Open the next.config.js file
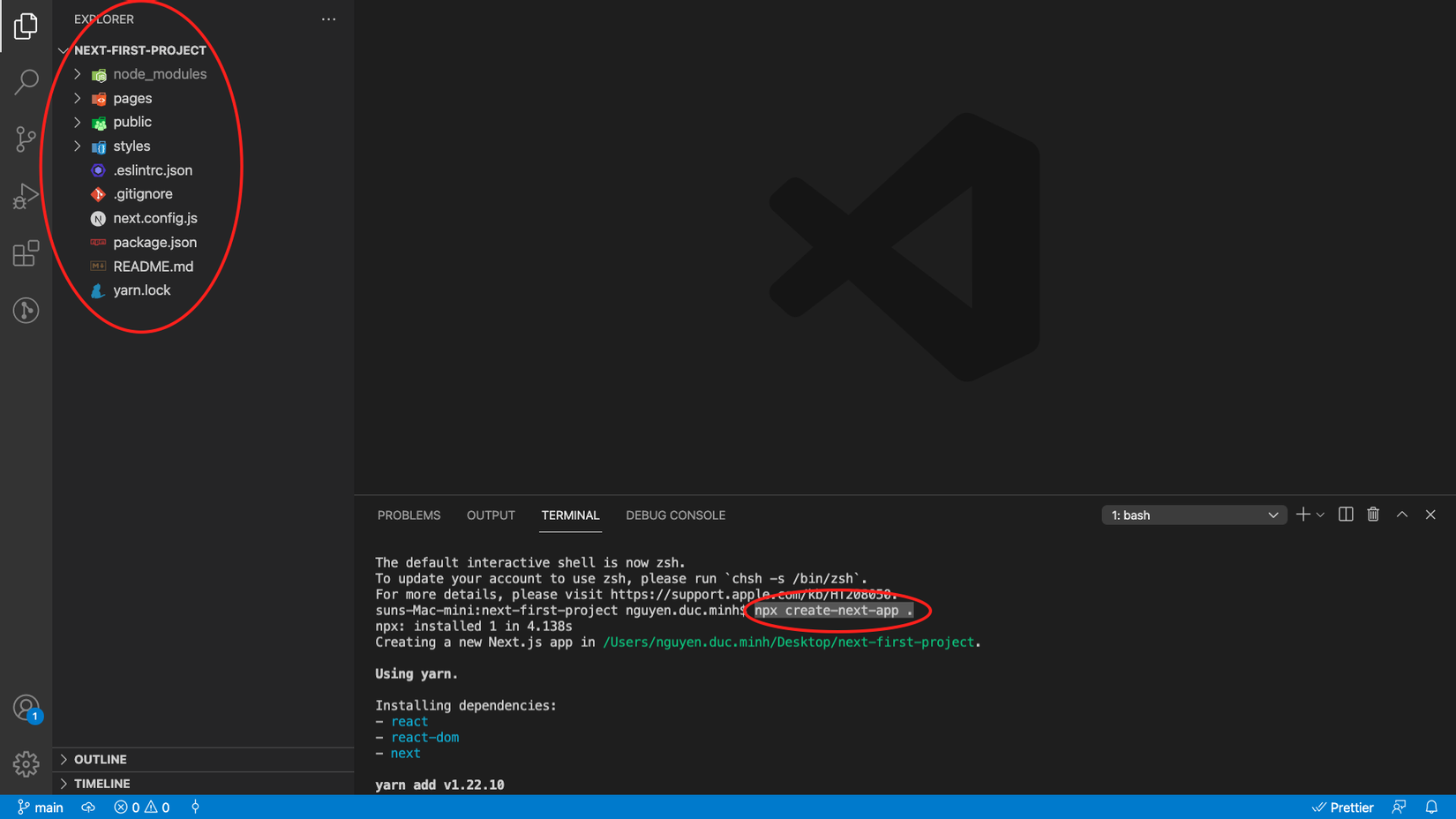 click(155, 218)
